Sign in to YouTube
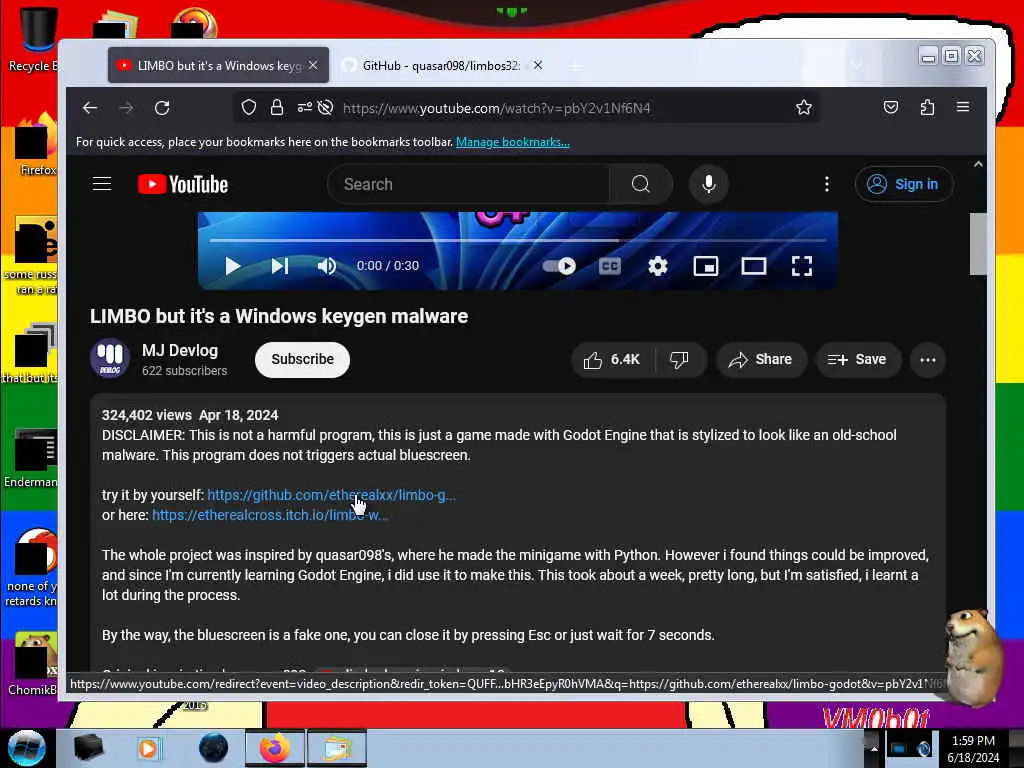Viewport: 1024px width, 768px height. [x=904, y=184]
